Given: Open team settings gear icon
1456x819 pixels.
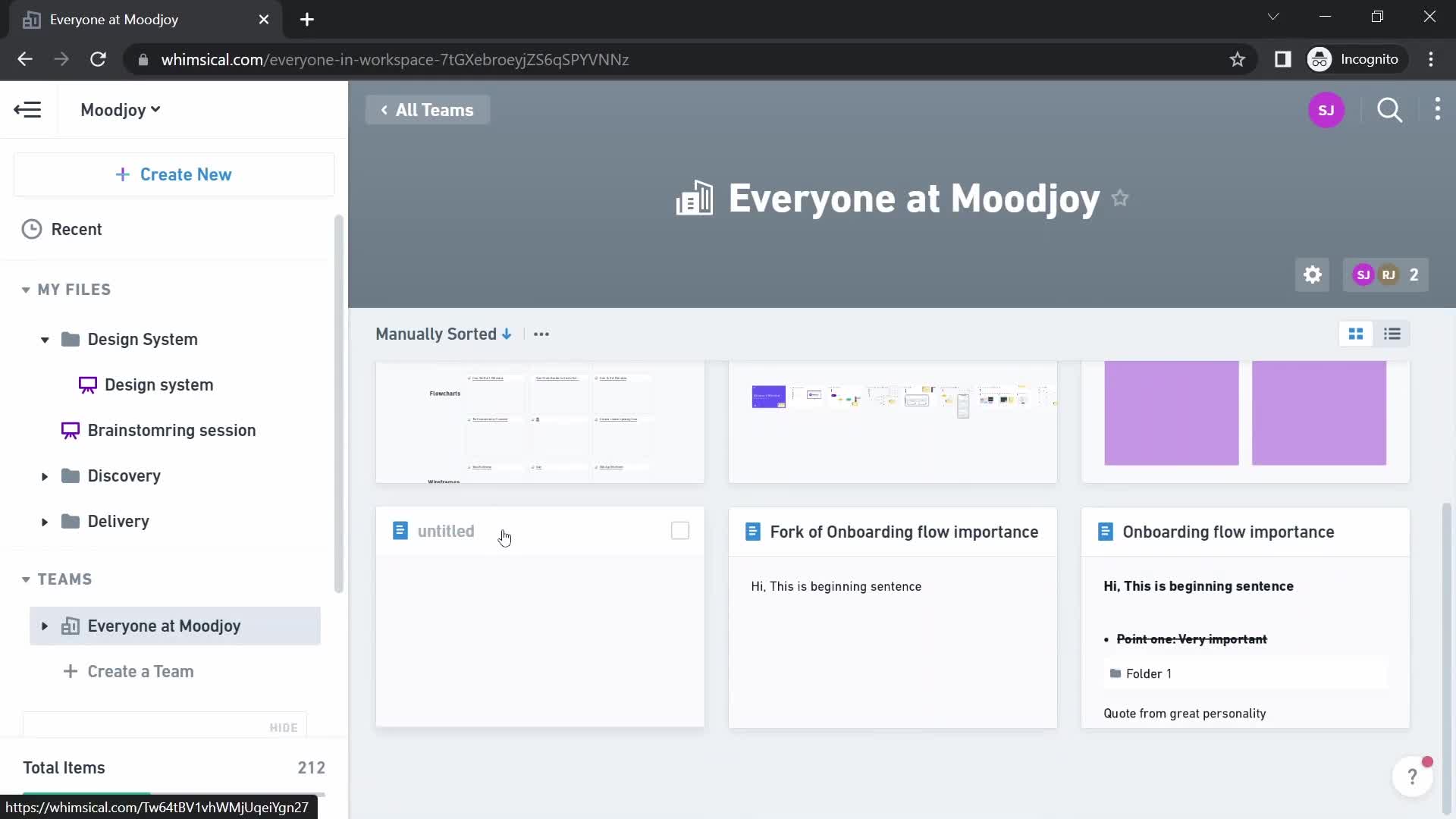Looking at the screenshot, I should coord(1313,275).
